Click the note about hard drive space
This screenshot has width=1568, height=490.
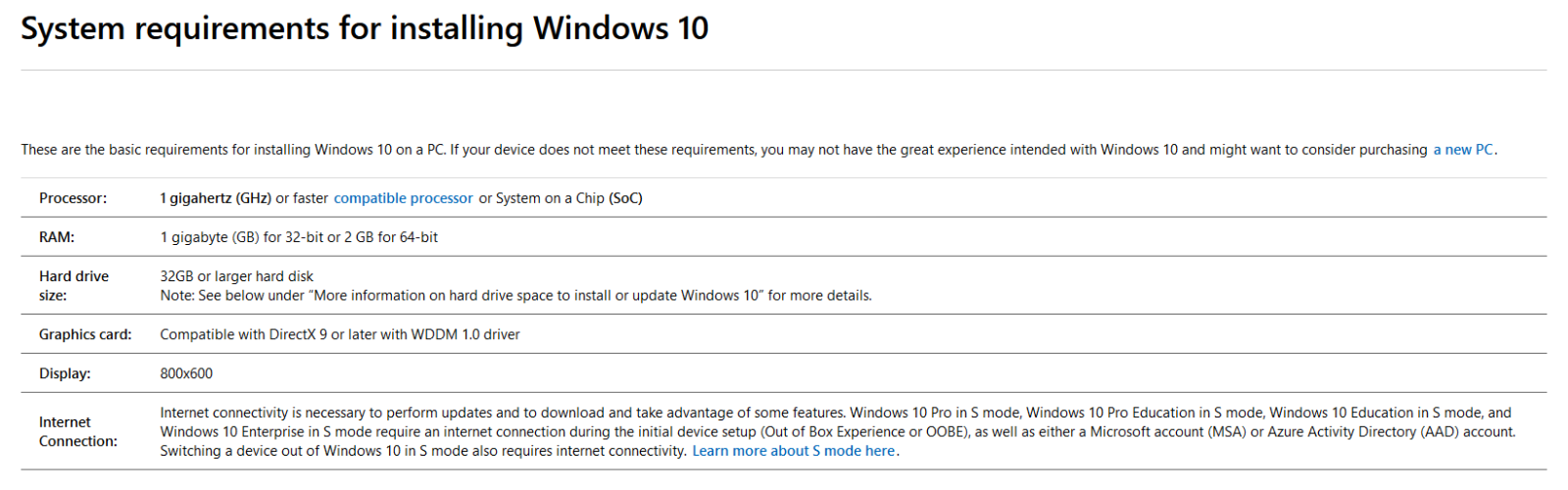coord(515,295)
